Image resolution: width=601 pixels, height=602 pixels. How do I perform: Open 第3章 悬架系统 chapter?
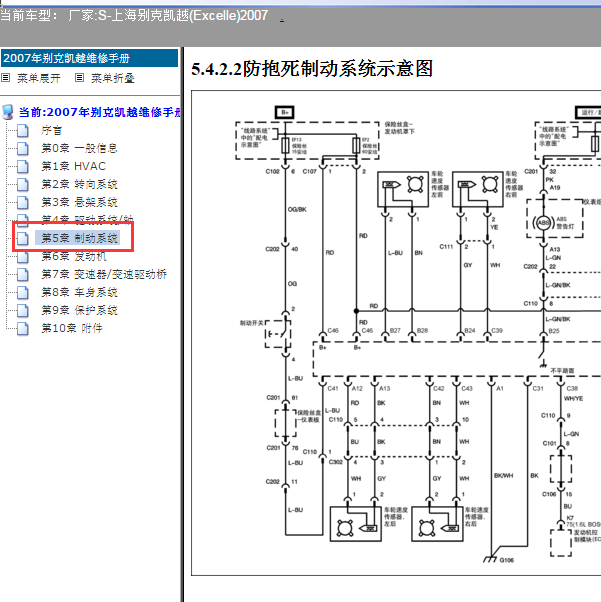click(x=79, y=202)
